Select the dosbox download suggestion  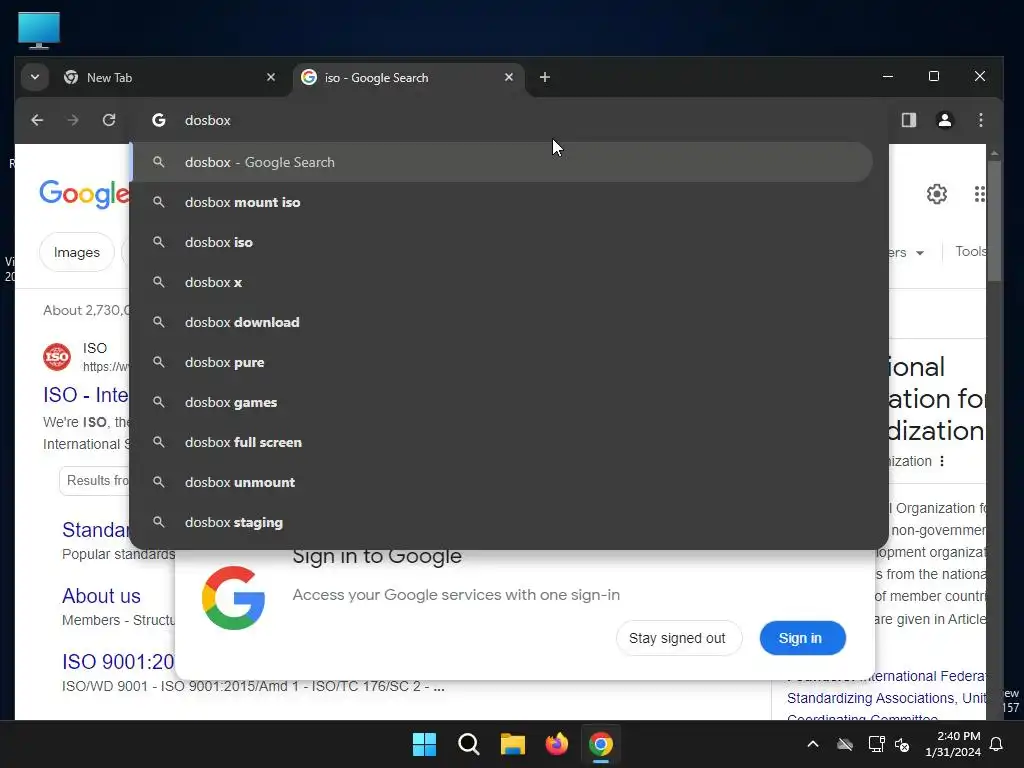(502, 322)
